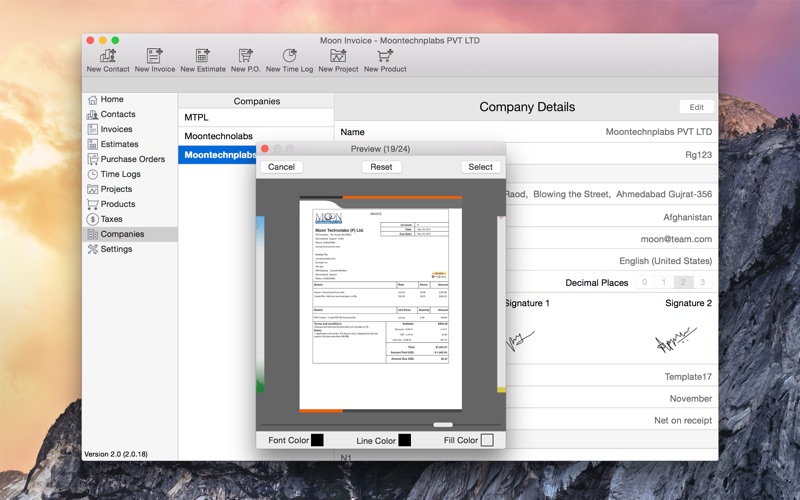Open the Font Color swatch
Image resolution: width=800 pixels, height=500 pixels.
tap(317, 440)
